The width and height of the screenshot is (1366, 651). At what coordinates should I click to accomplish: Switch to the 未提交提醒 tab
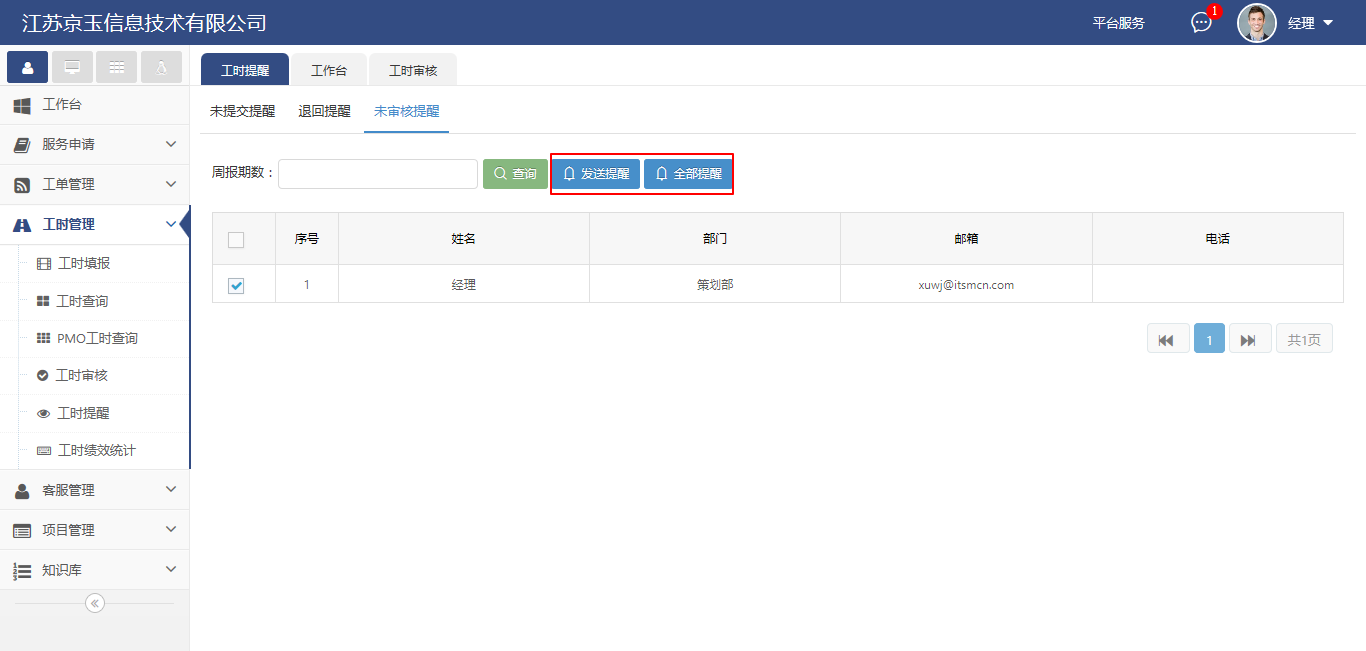click(242, 112)
